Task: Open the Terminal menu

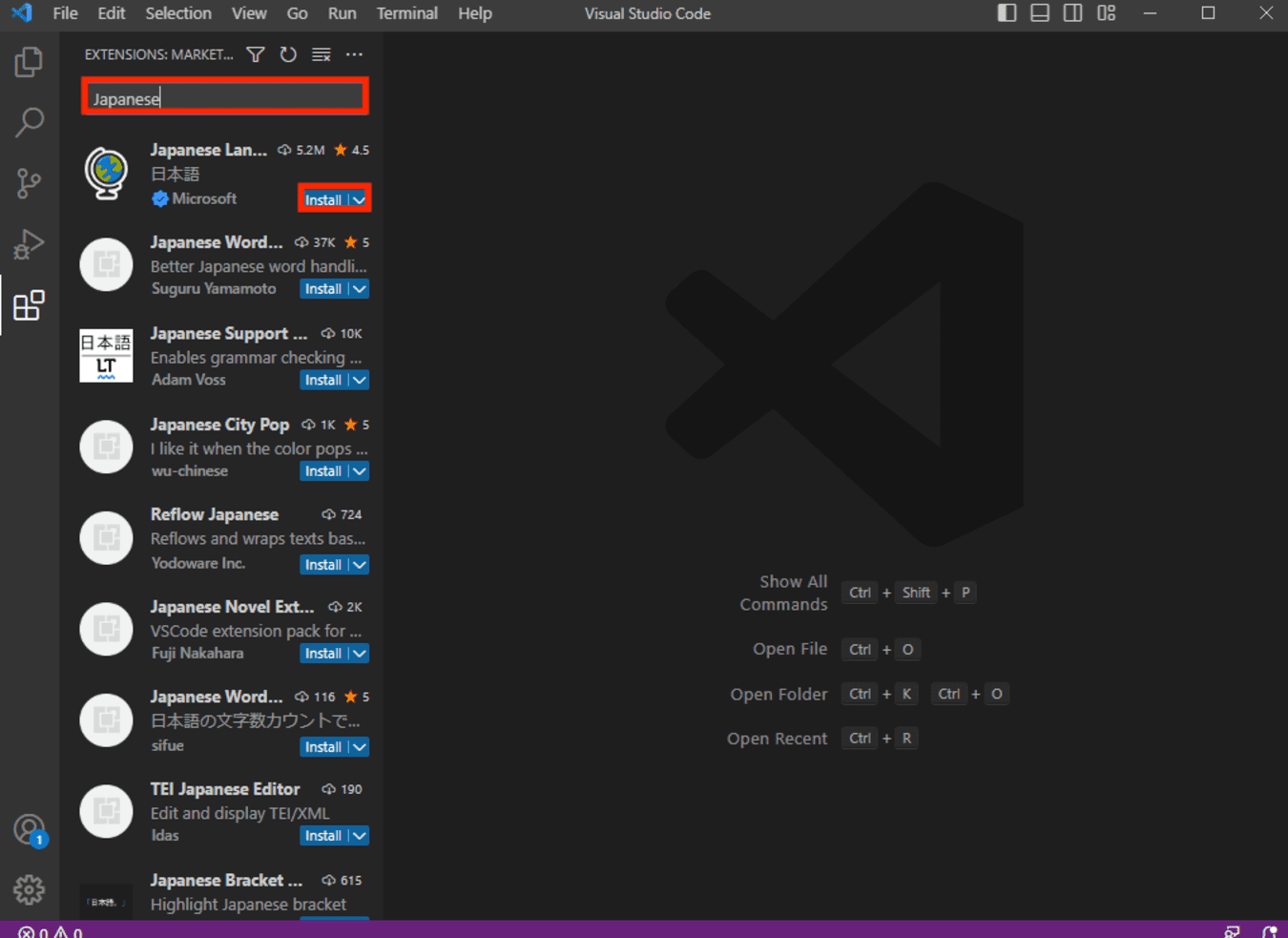Action: 407,13
